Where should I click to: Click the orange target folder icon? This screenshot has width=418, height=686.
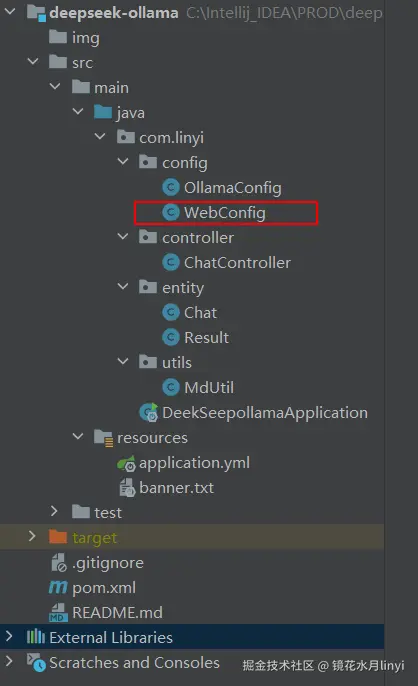(58, 537)
